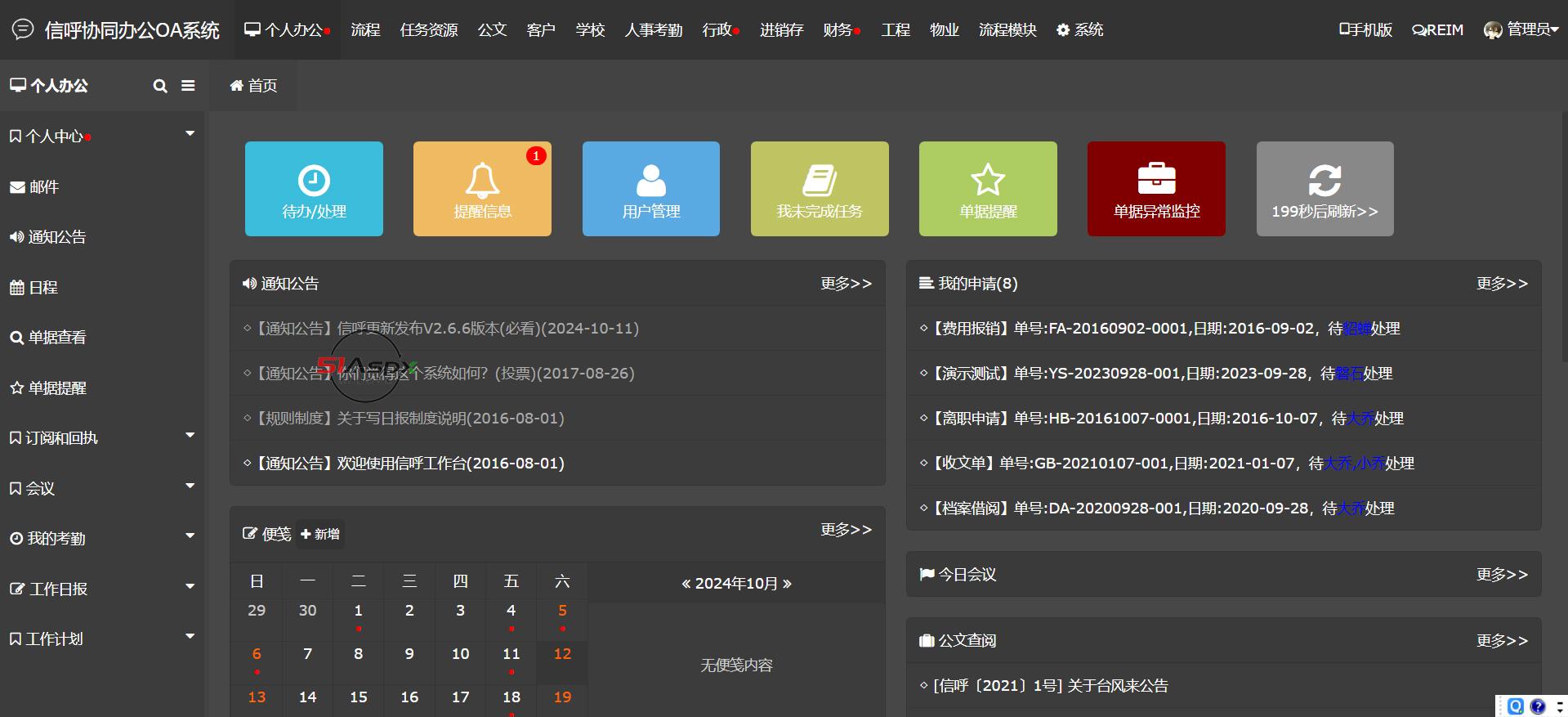Click the help question-mark tray icon

click(x=1538, y=706)
